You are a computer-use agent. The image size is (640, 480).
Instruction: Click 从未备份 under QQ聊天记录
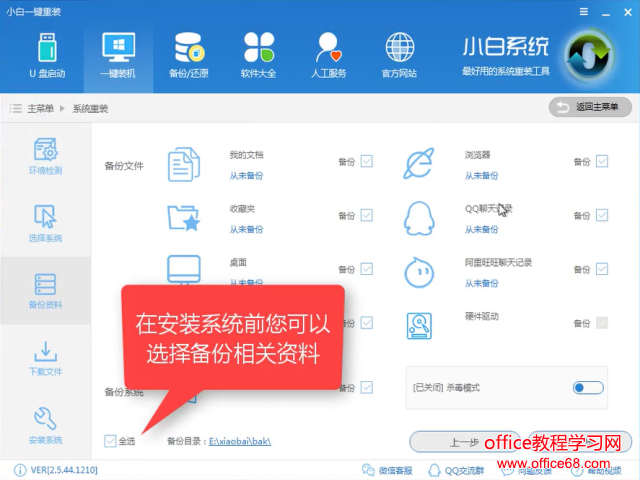point(481,229)
